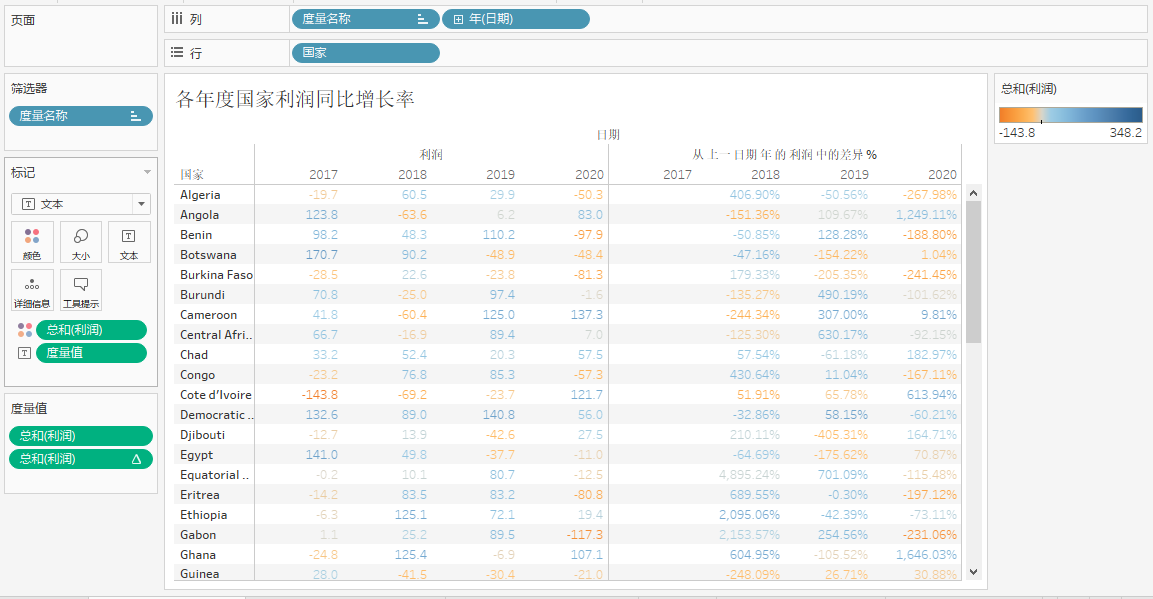Click the view title 各年度国家利润同比增长率
Image resolution: width=1153 pixels, height=599 pixels.
click(295, 99)
